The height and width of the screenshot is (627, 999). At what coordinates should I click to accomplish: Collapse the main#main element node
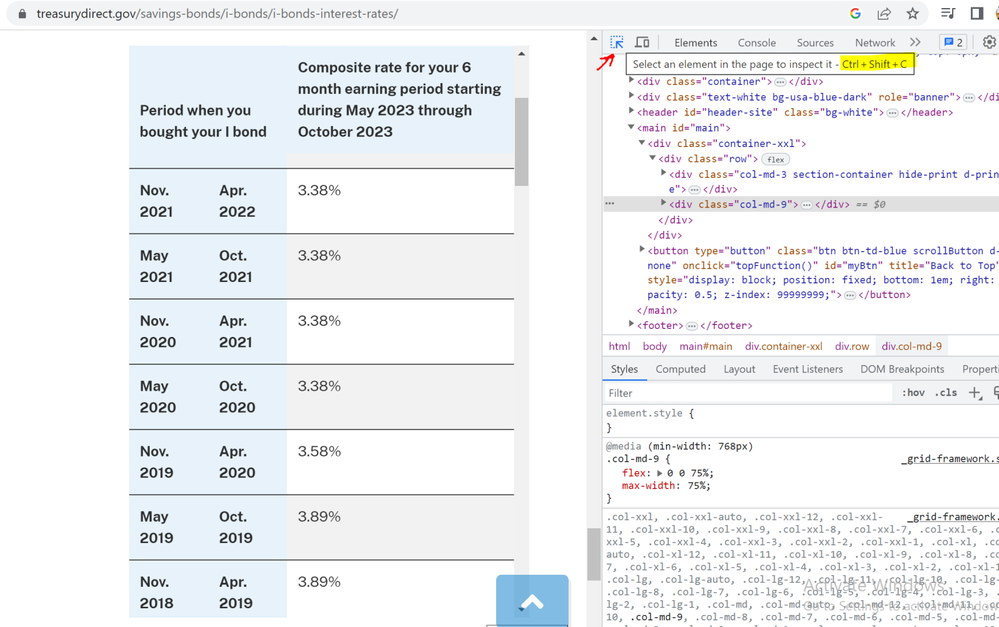click(631, 128)
